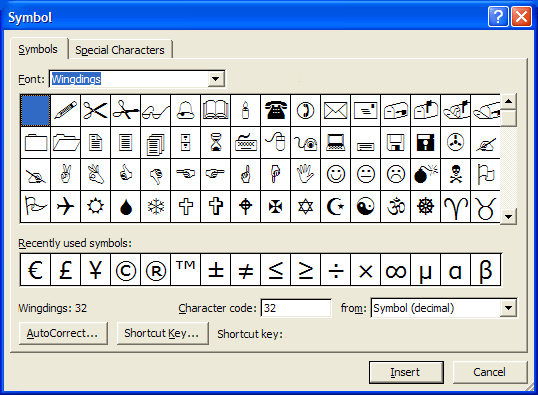Select the tape reel symbol
The image size is (538, 395).
(x=456, y=142)
